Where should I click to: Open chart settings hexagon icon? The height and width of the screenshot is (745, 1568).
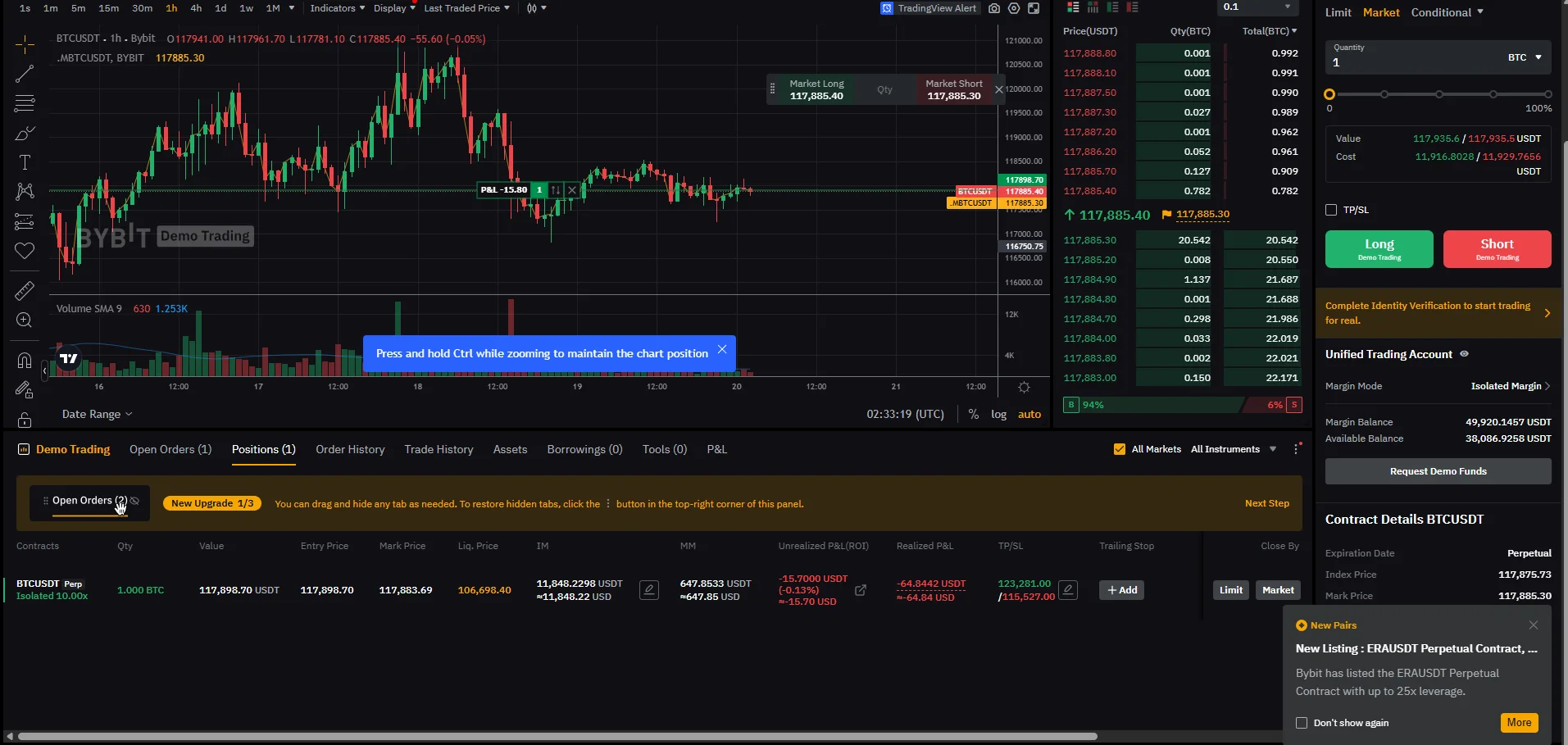click(x=1014, y=8)
